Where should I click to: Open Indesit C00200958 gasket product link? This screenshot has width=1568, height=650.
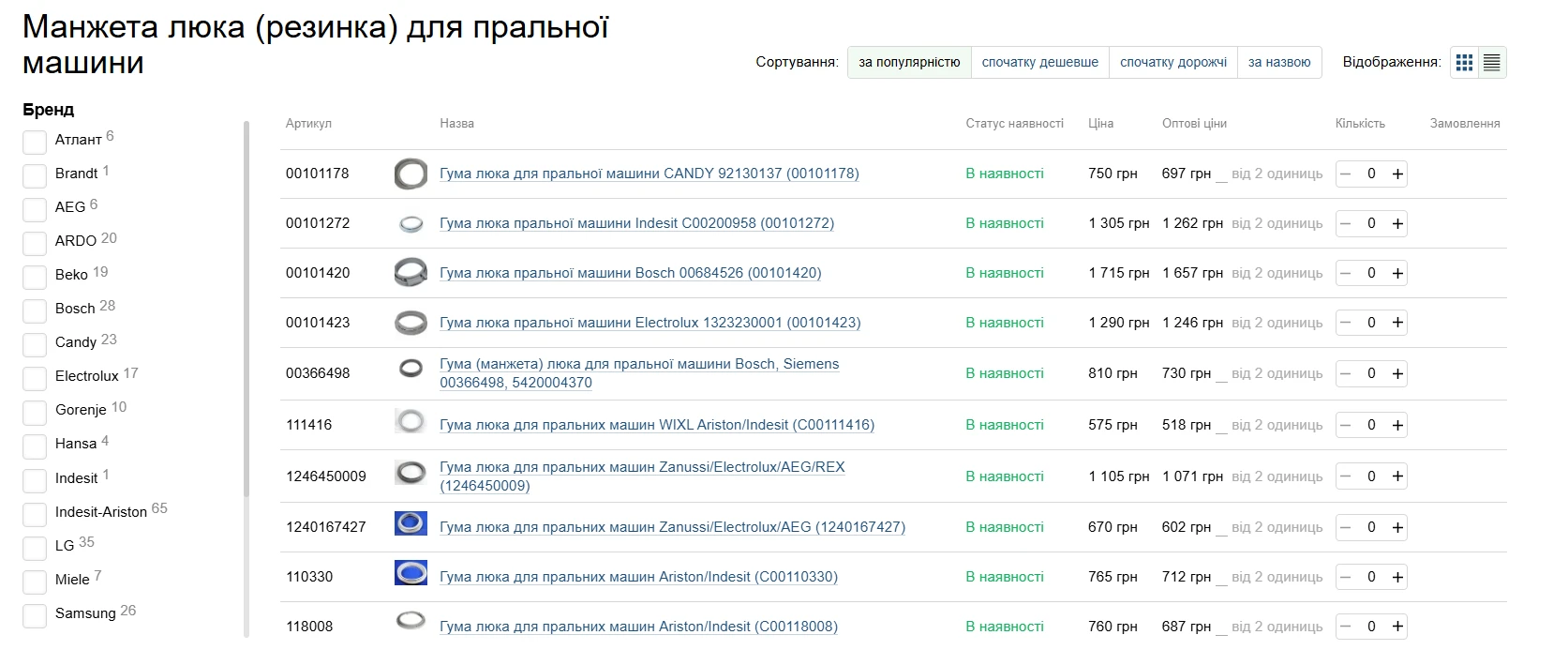click(x=637, y=223)
